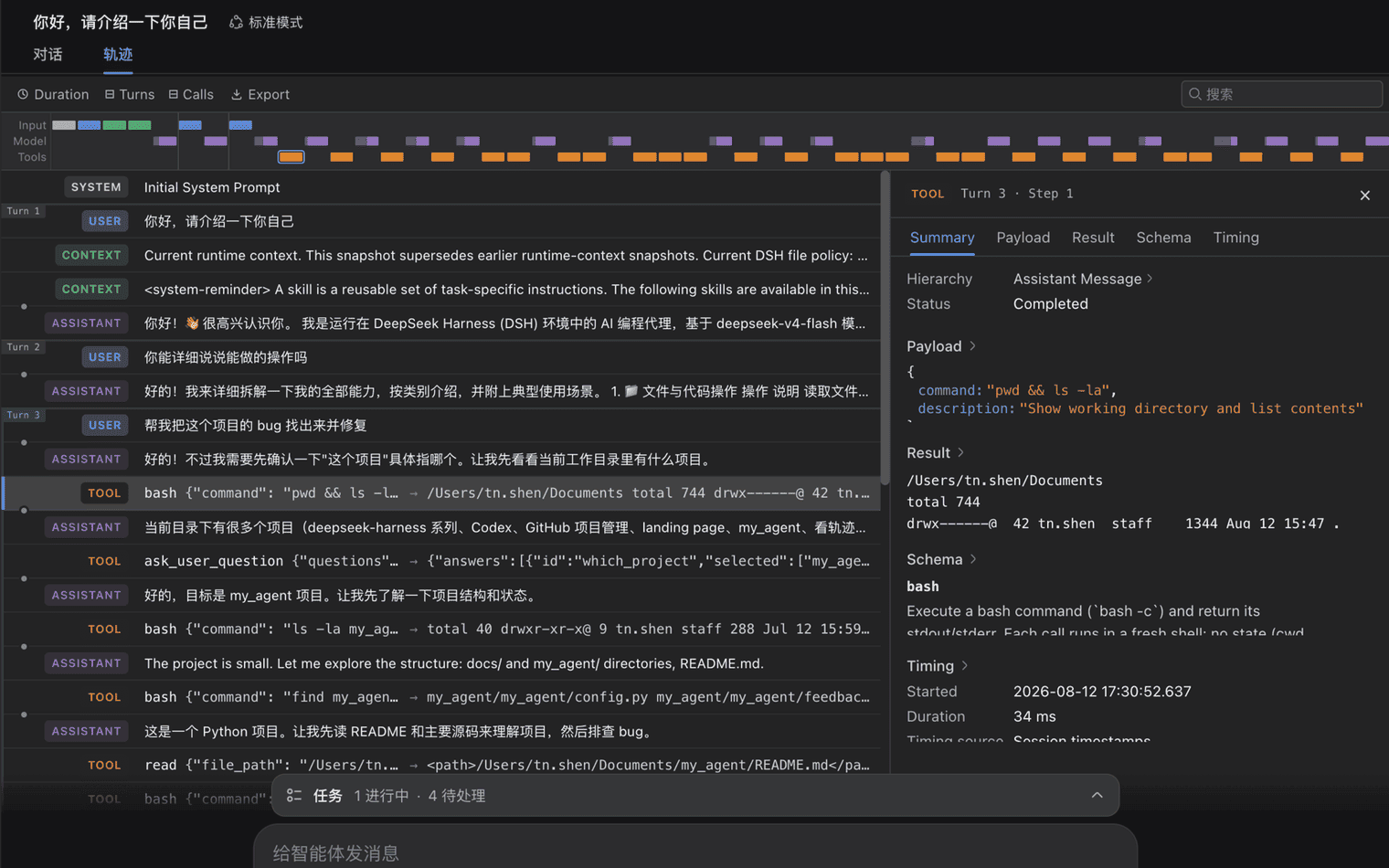Open the Timing tab in detail panel
This screenshot has height=868, width=1389.
click(x=1235, y=238)
